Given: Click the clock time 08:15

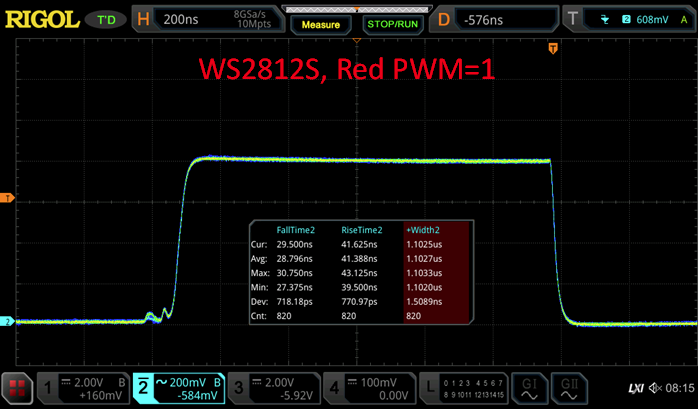Looking at the screenshot, I should point(680,388).
